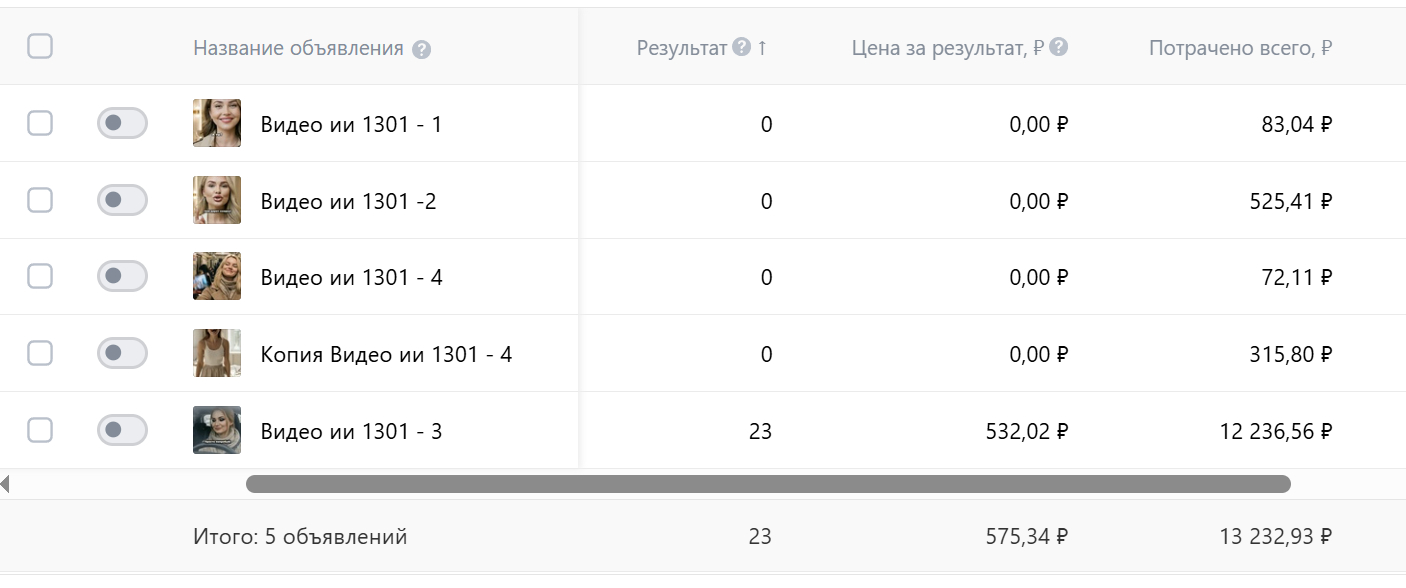Click the horizontal scrollbar thumb

(x=768, y=485)
